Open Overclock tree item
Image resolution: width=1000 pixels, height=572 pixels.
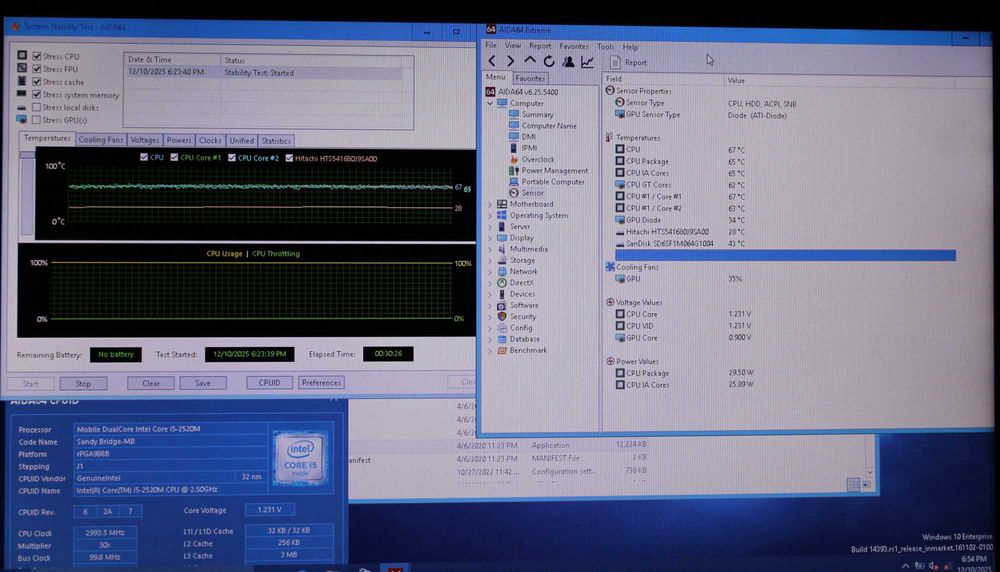tap(538, 159)
